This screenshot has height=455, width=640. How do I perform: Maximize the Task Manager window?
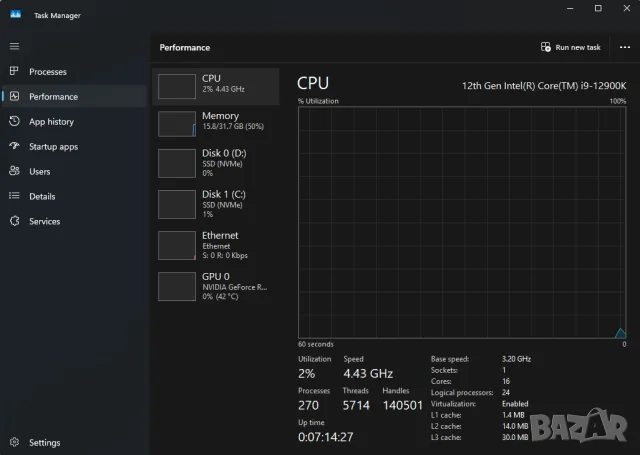[x=598, y=8]
